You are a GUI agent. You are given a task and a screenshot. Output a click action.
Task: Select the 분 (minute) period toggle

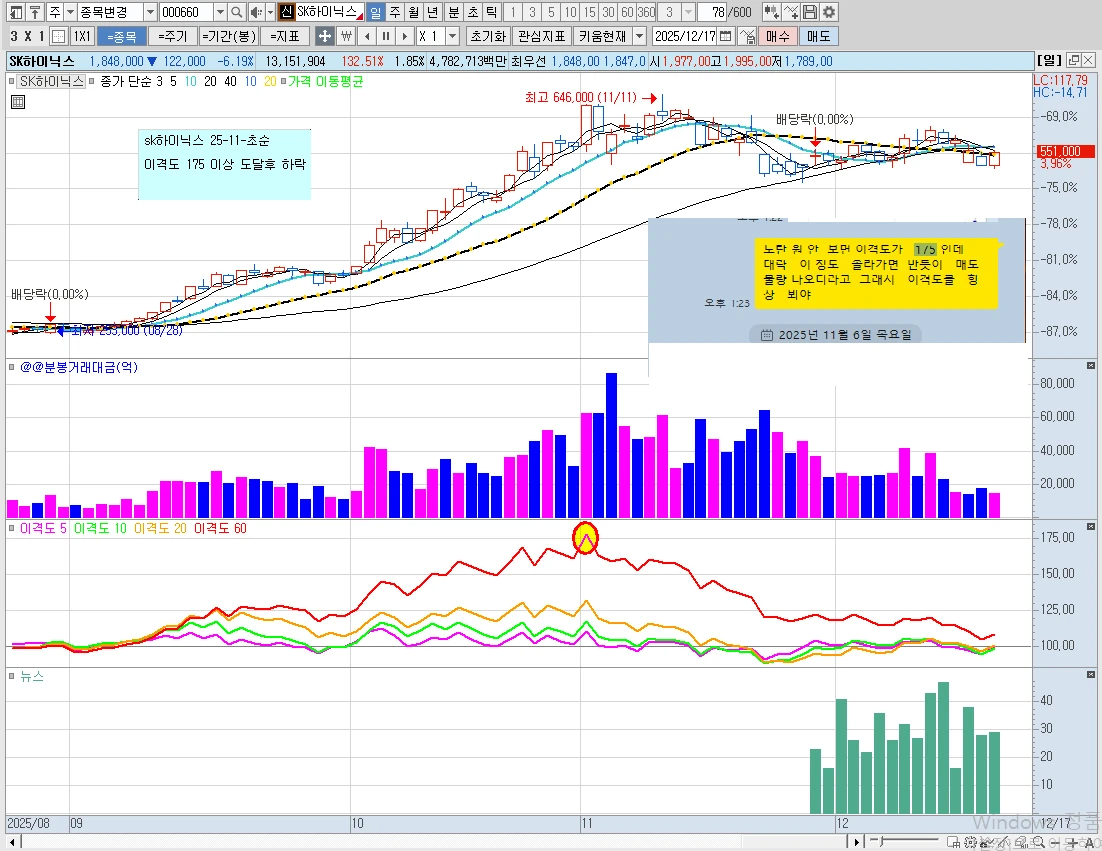click(x=454, y=12)
